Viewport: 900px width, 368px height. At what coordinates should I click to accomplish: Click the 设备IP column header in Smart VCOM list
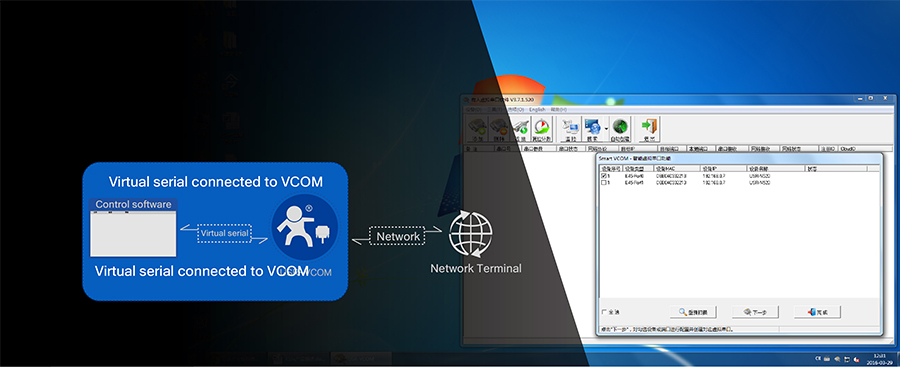[723, 169]
